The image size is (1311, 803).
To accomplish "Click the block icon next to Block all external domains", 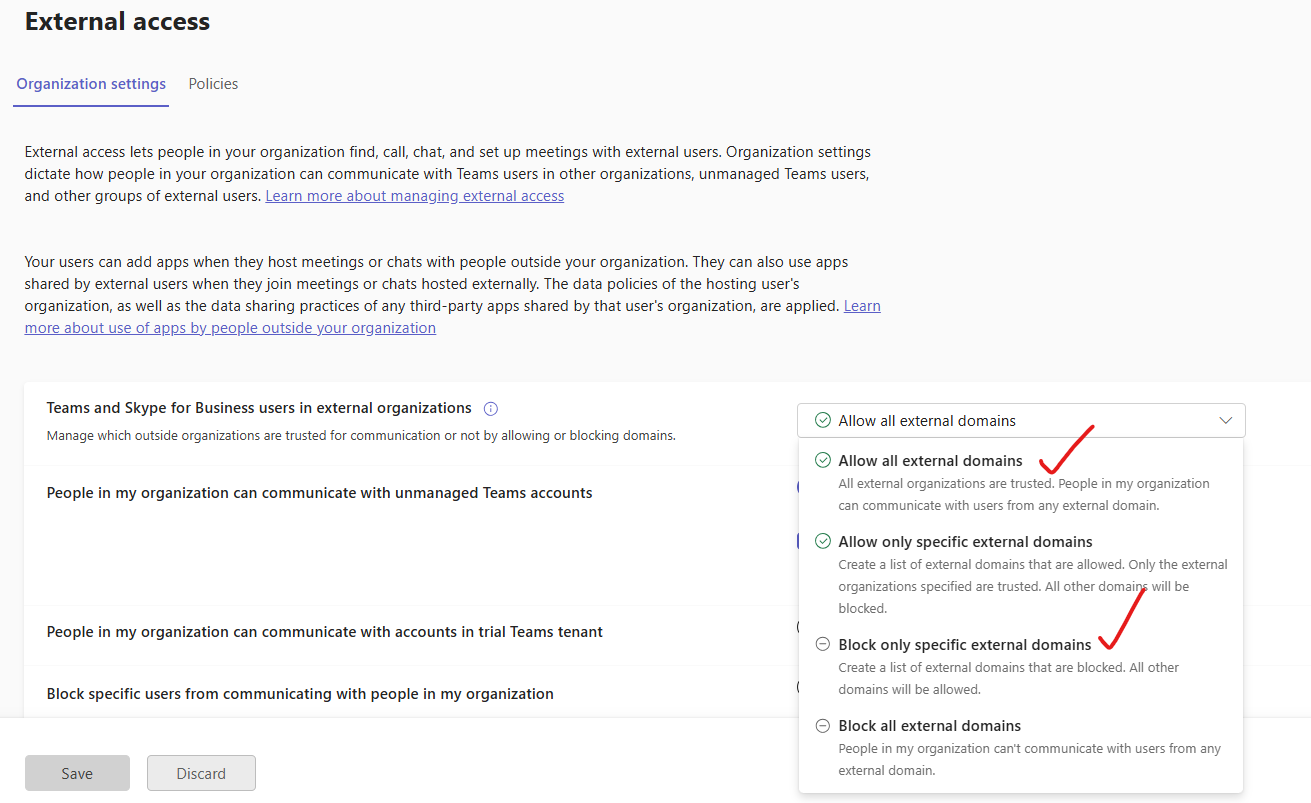I will 823,726.
